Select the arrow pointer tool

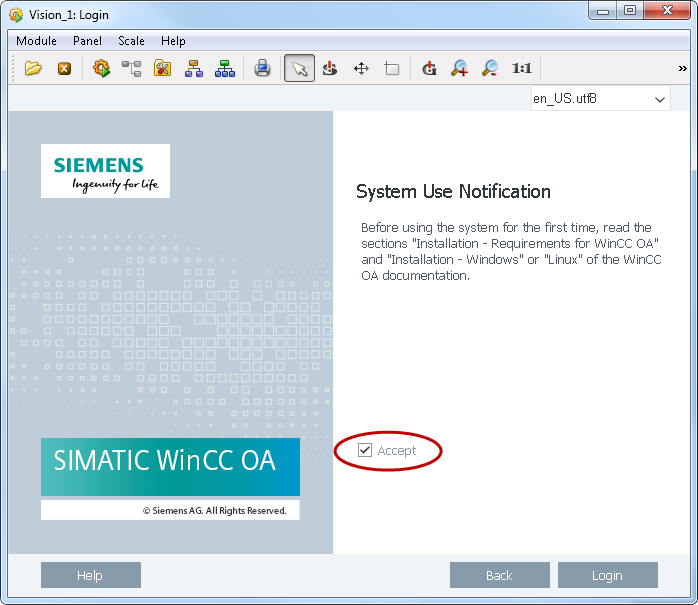(299, 69)
